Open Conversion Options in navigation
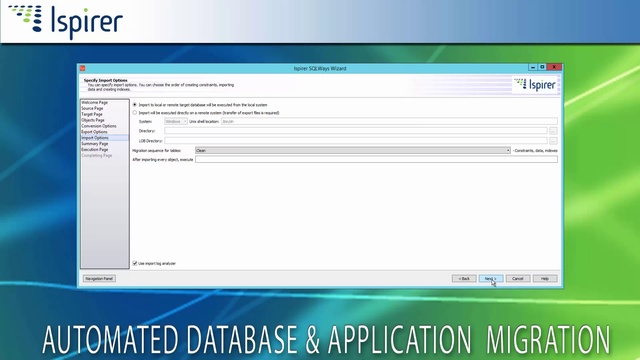 pos(99,126)
